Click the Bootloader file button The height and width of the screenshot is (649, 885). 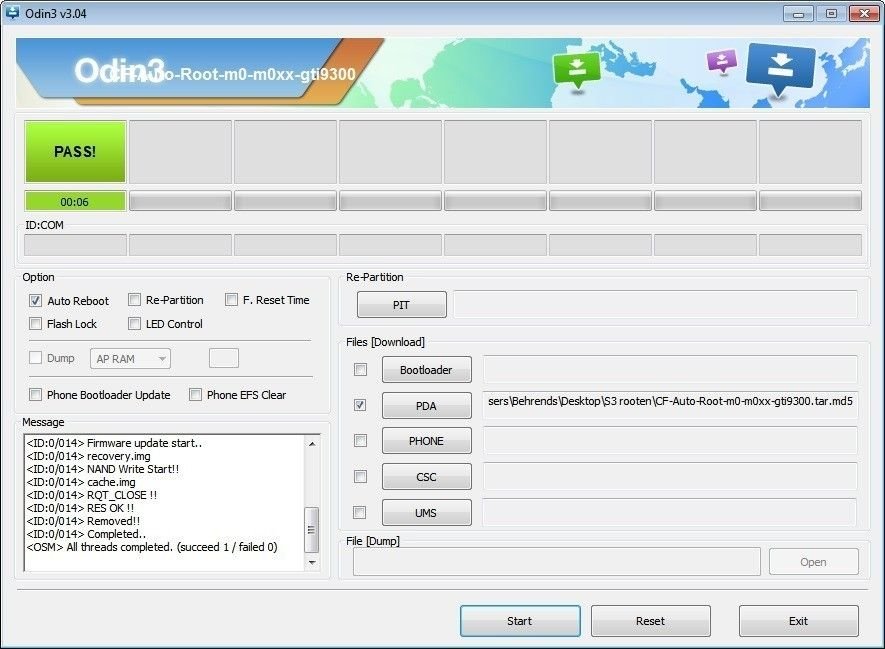[426, 370]
